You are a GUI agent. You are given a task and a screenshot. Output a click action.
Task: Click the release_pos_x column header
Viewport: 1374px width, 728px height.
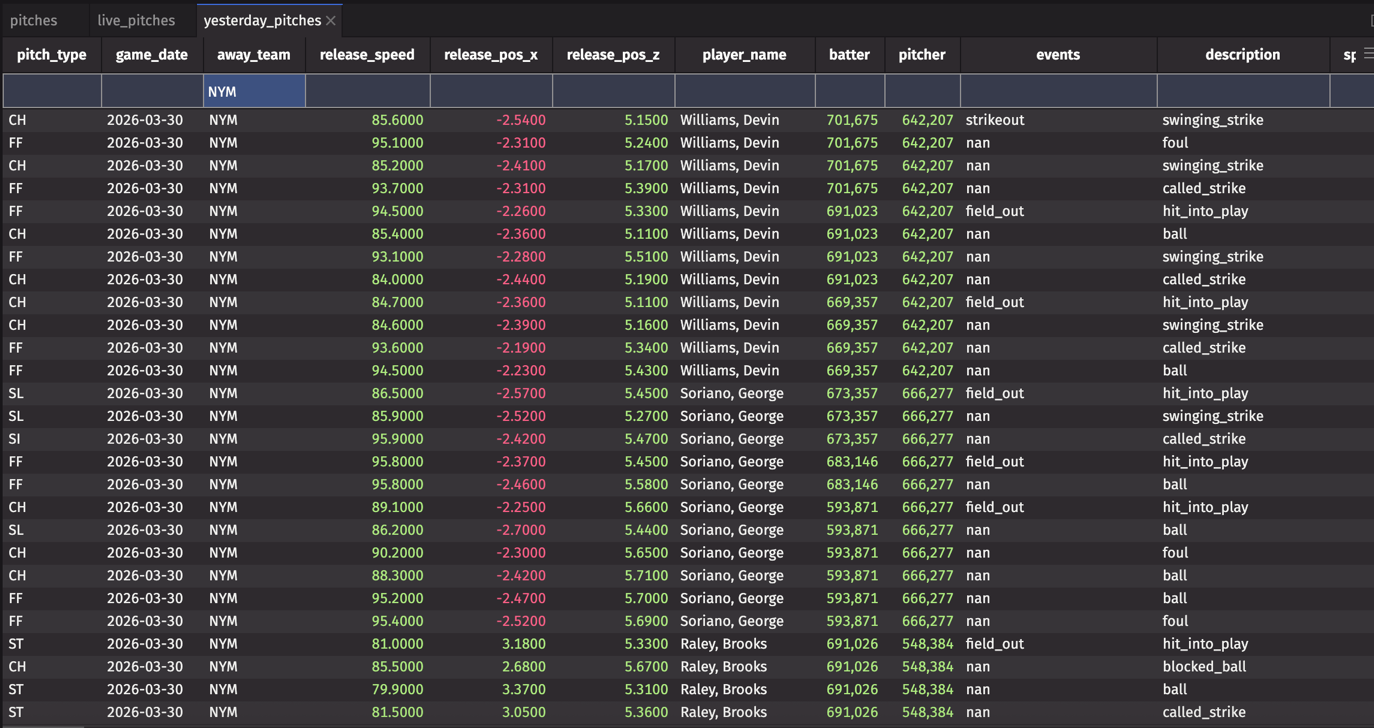point(490,55)
